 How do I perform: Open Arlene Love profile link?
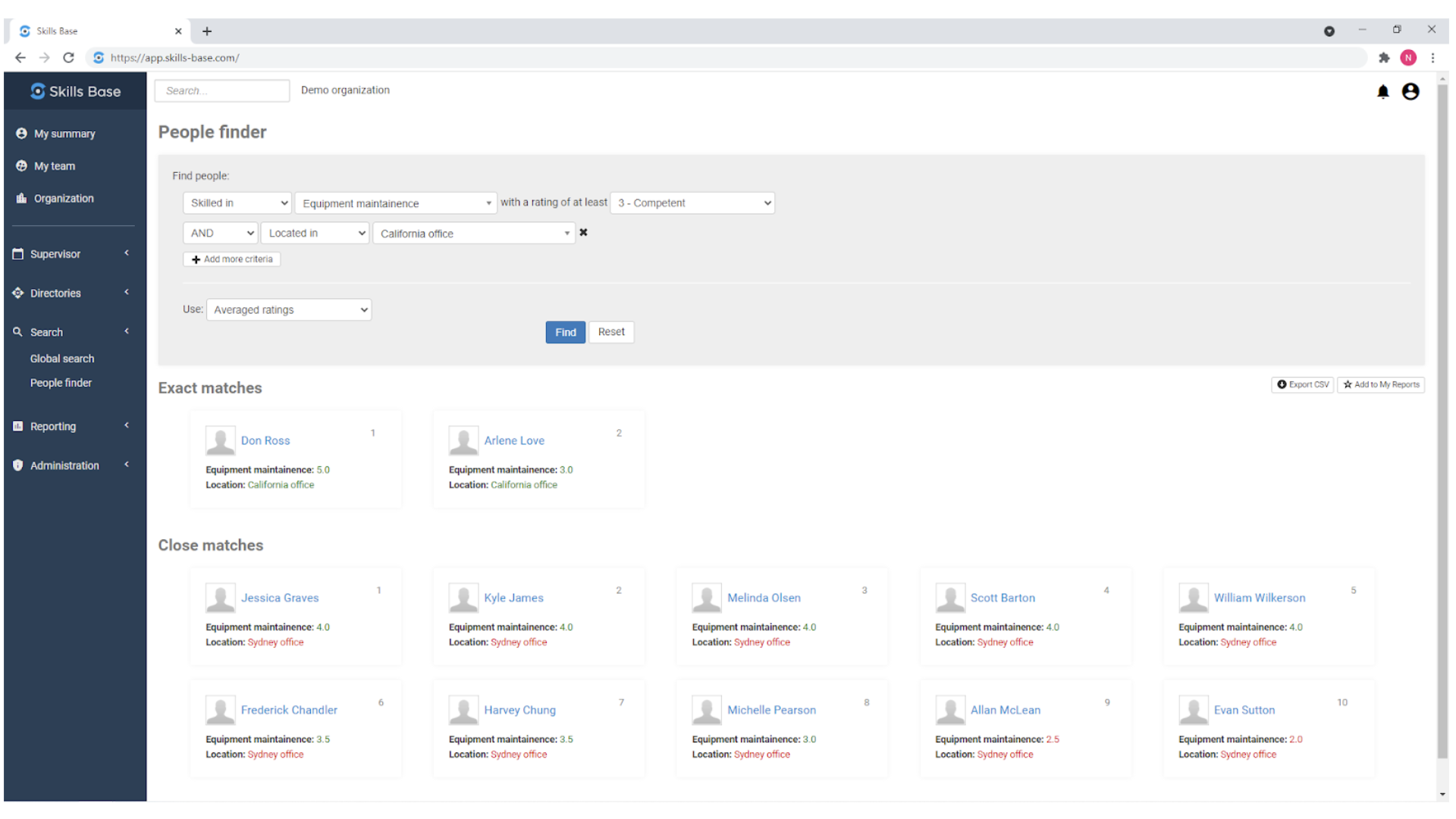click(x=513, y=441)
